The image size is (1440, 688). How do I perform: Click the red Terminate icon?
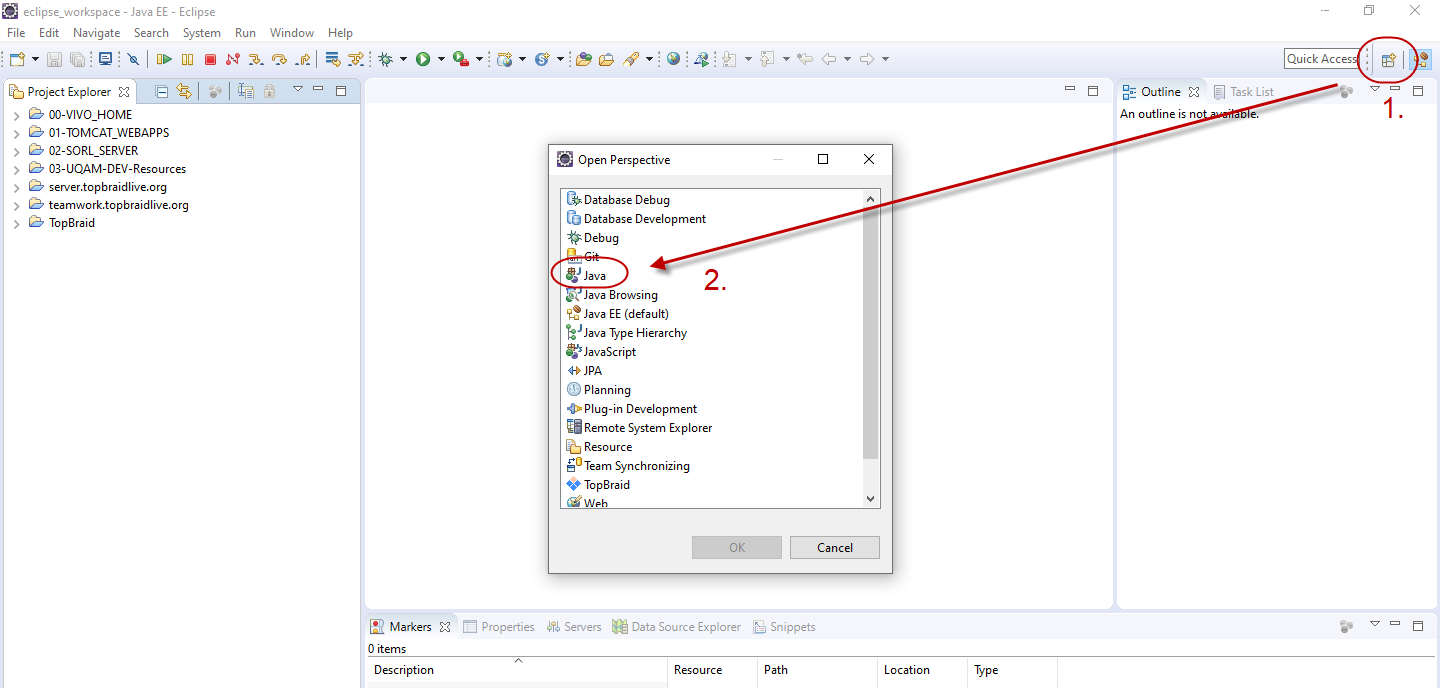[210, 59]
